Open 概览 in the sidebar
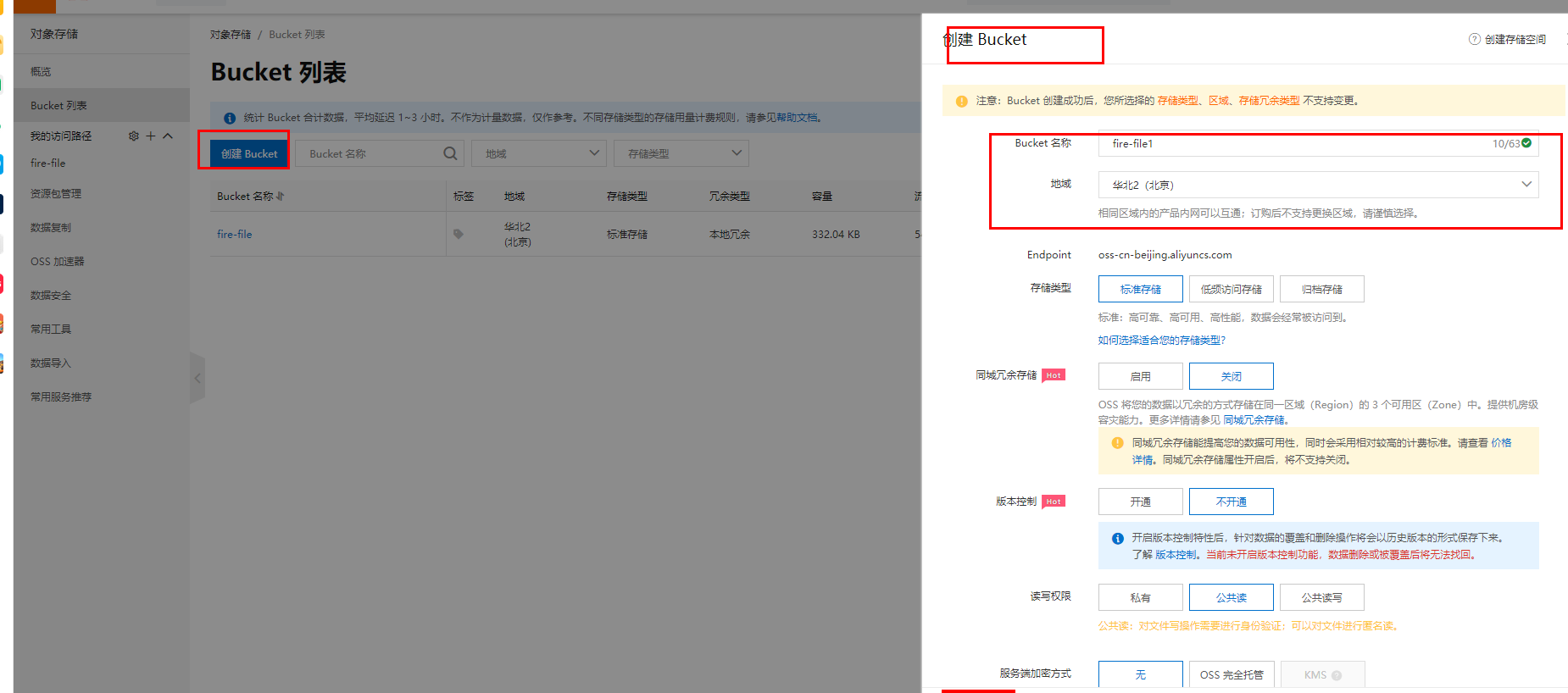Viewport: 1568px width, 693px height. tap(41, 71)
